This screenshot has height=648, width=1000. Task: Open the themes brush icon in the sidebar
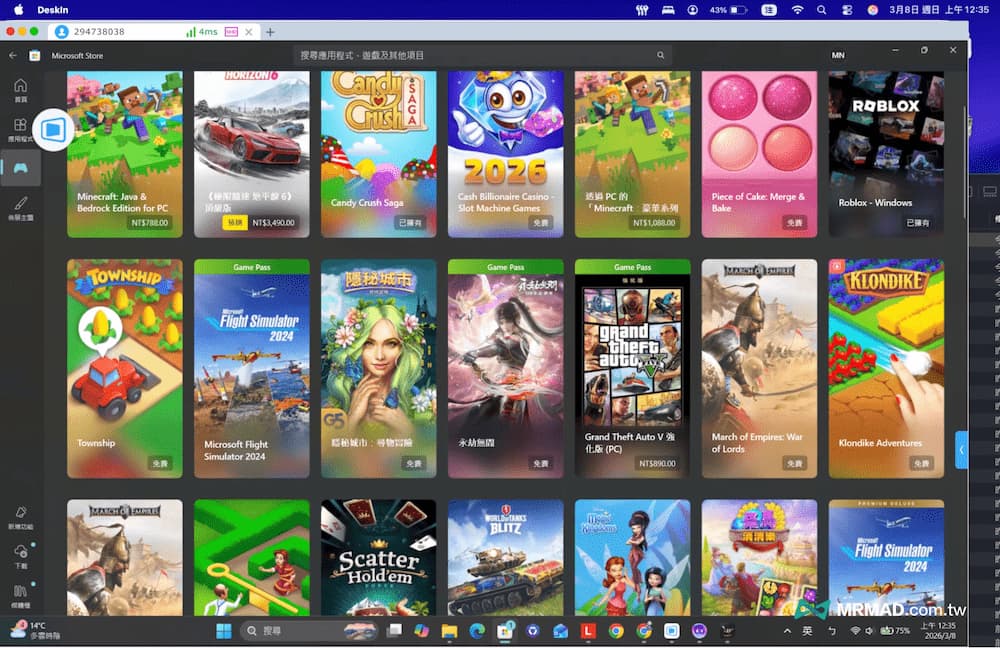(x=20, y=207)
